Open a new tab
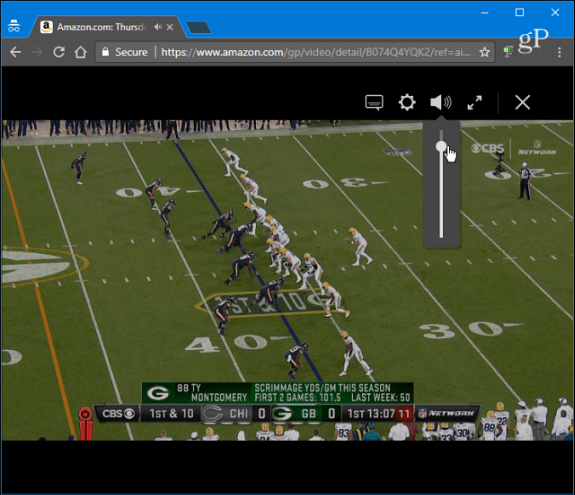 (198, 28)
